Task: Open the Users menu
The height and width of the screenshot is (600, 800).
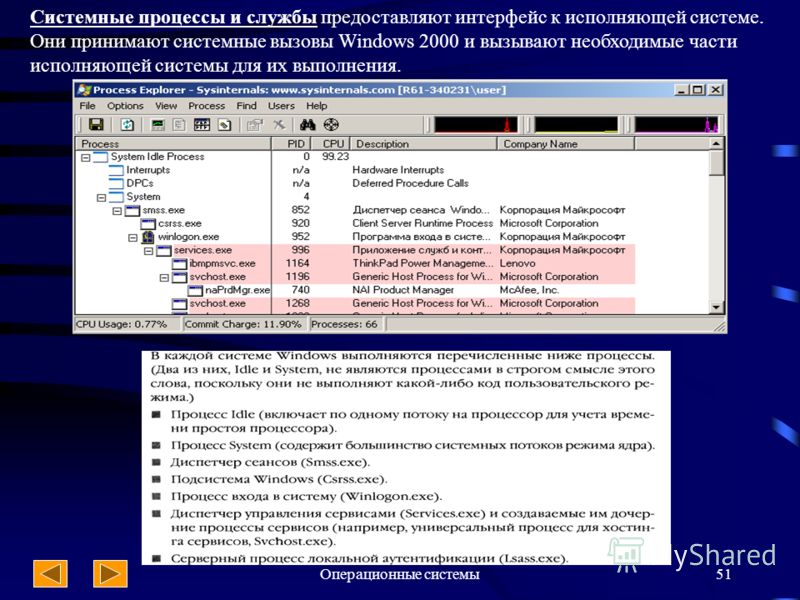Action: [281, 106]
